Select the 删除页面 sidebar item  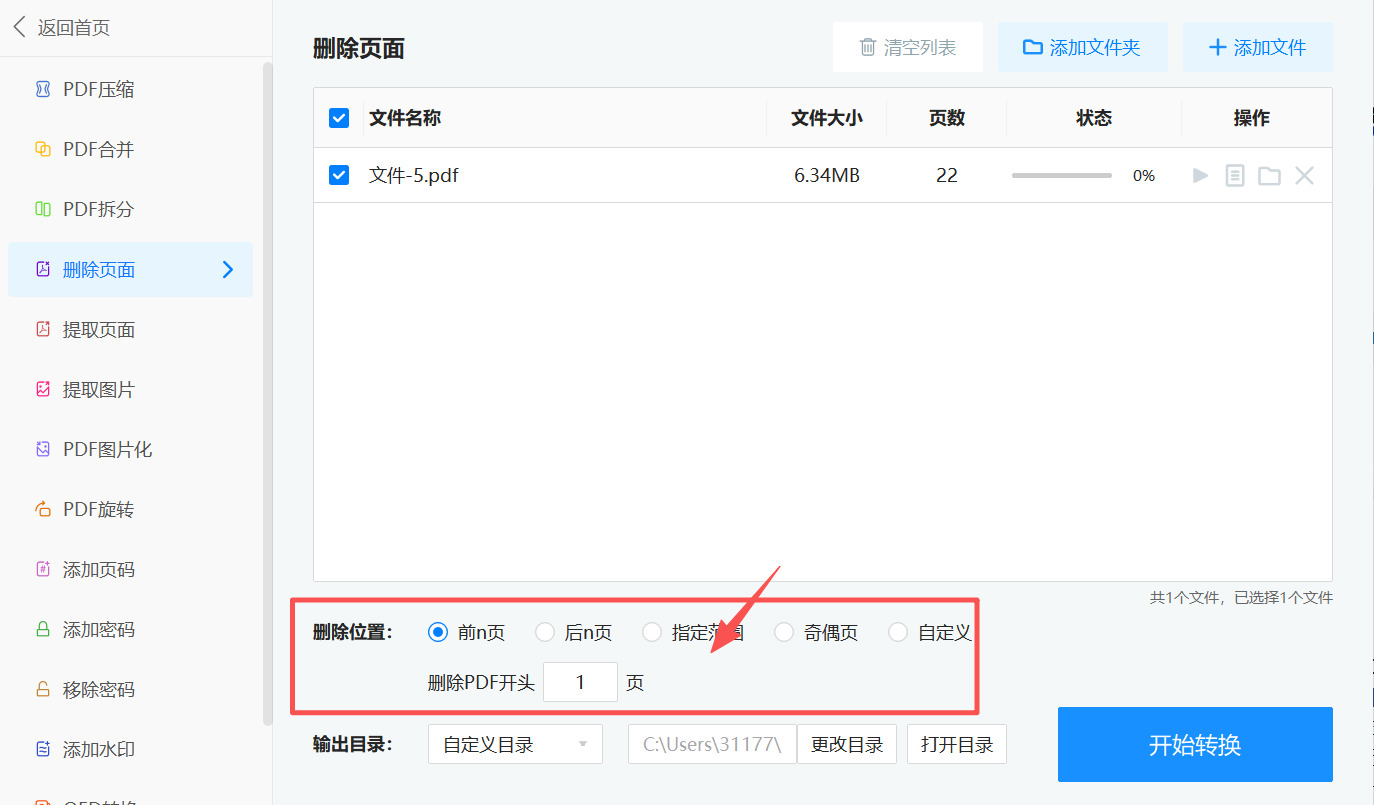click(x=130, y=270)
